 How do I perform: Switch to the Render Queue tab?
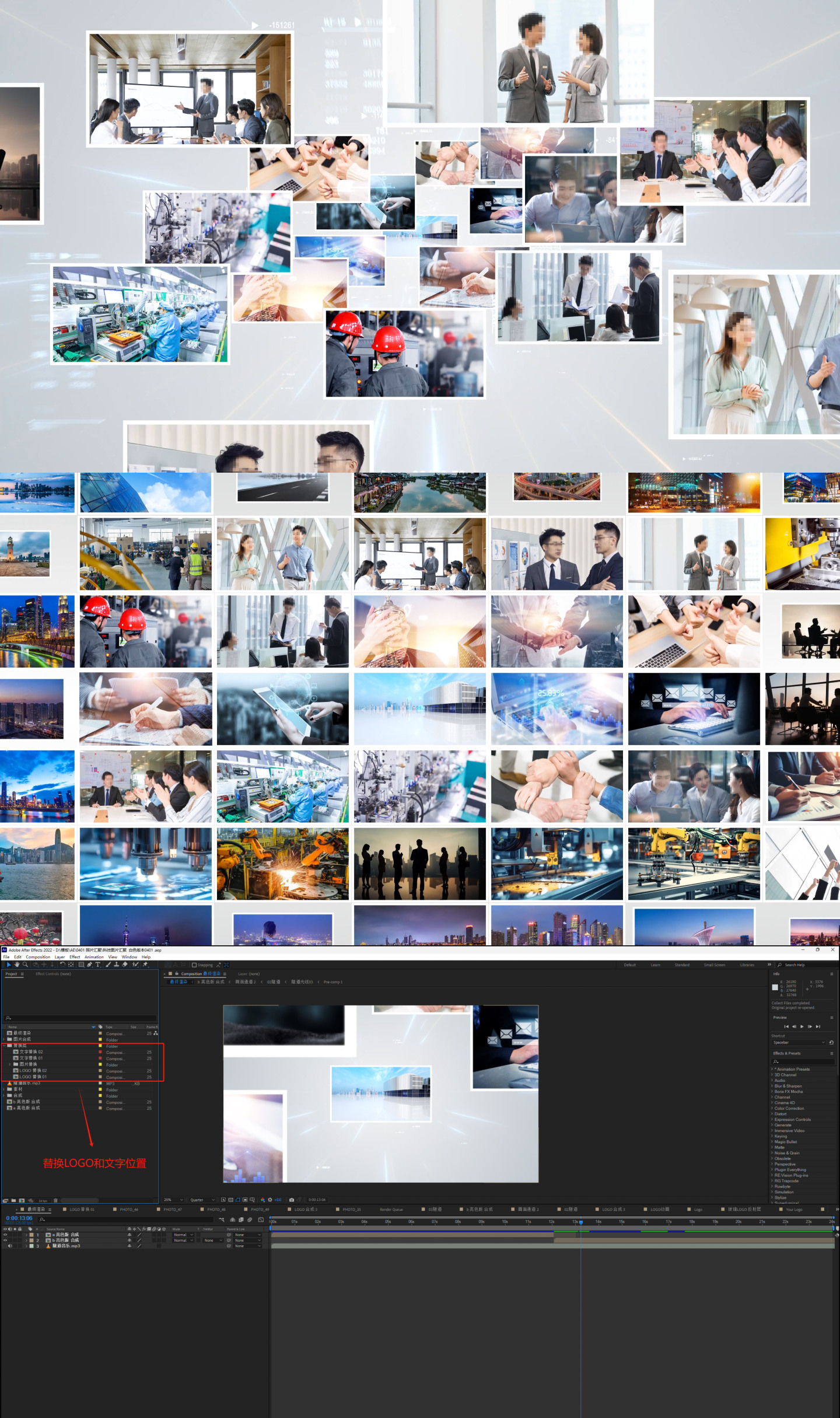[391, 1210]
